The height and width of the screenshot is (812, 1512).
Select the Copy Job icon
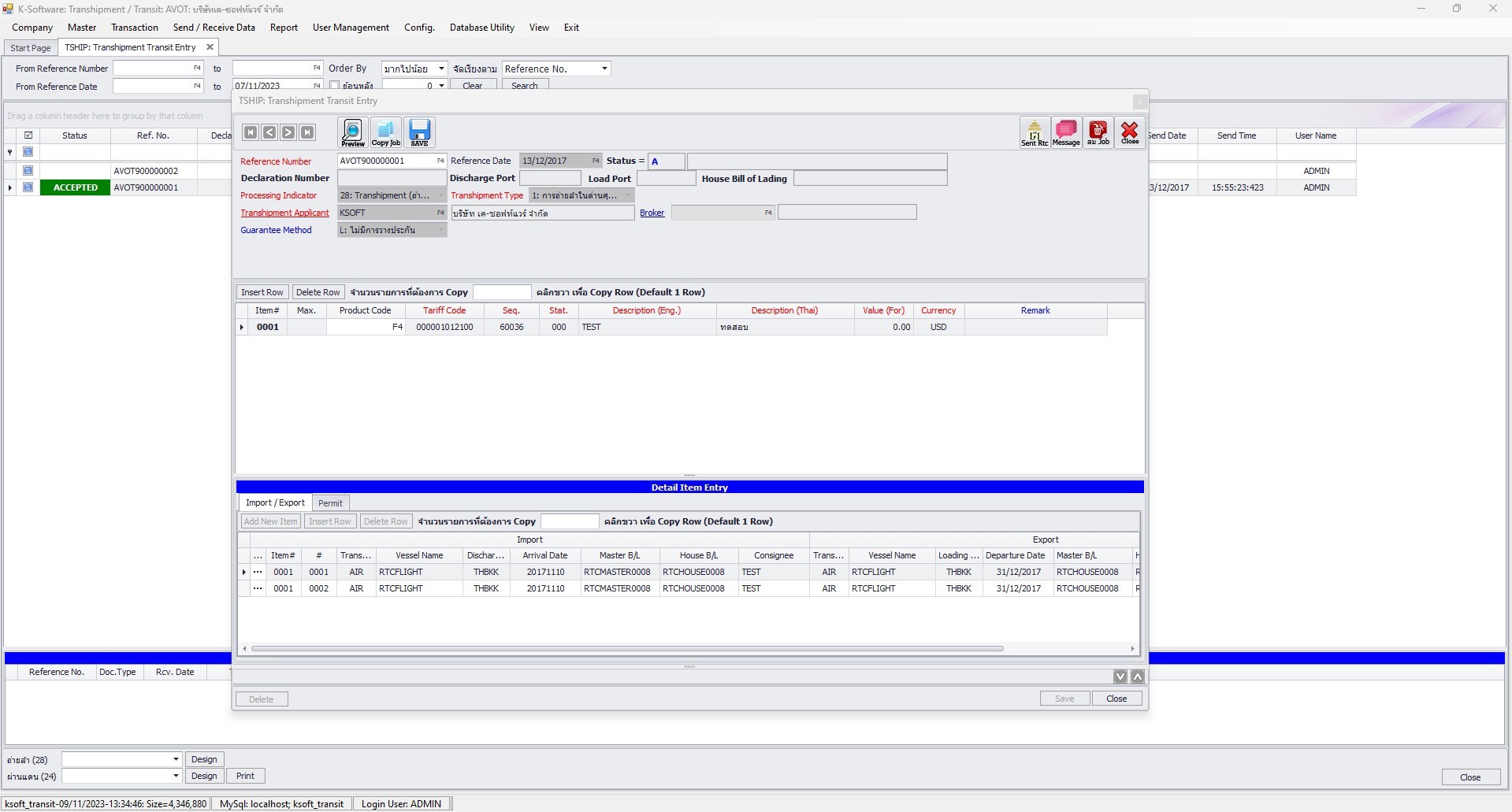point(385,132)
